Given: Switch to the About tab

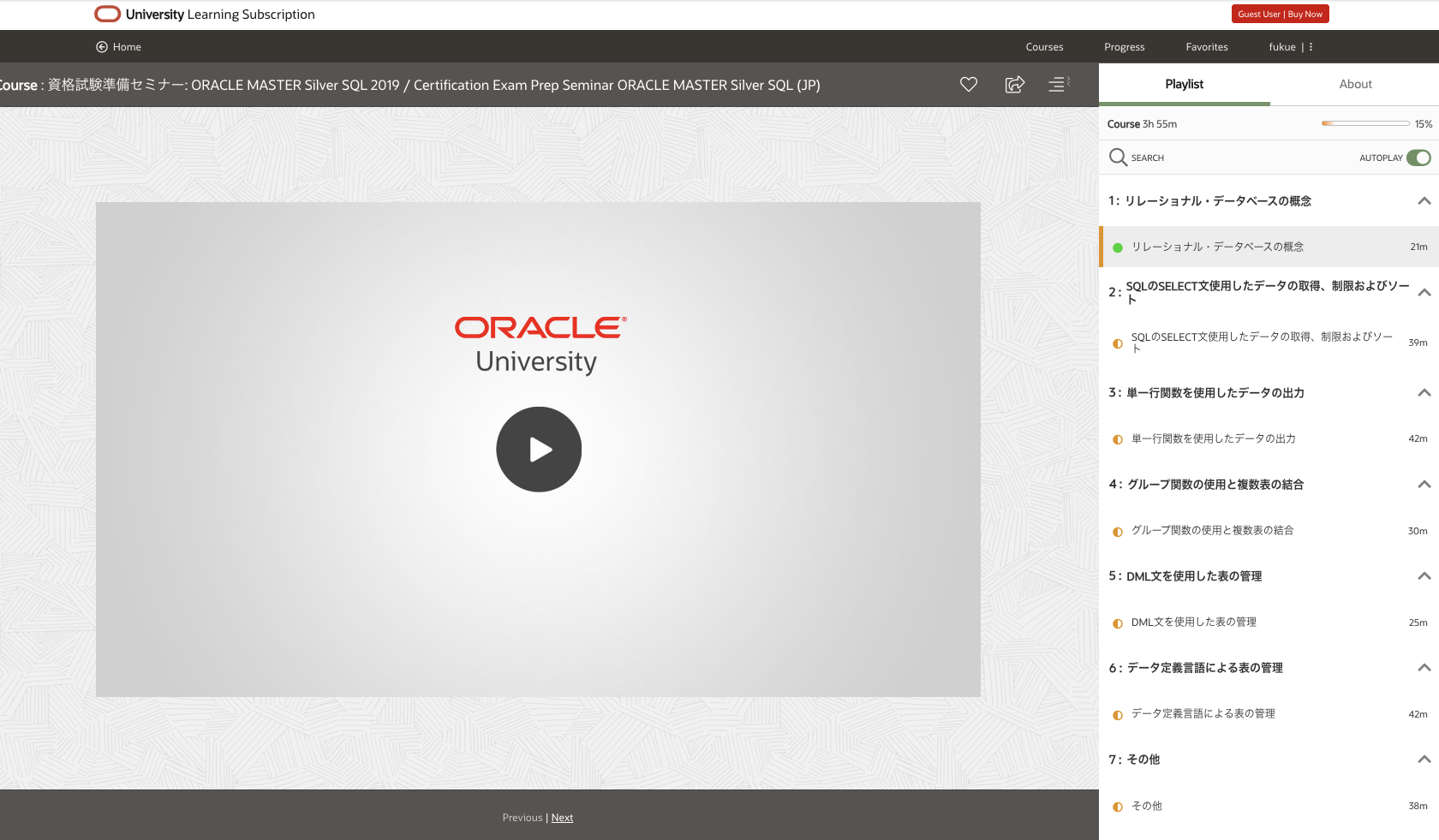Looking at the screenshot, I should [x=1355, y=84].
